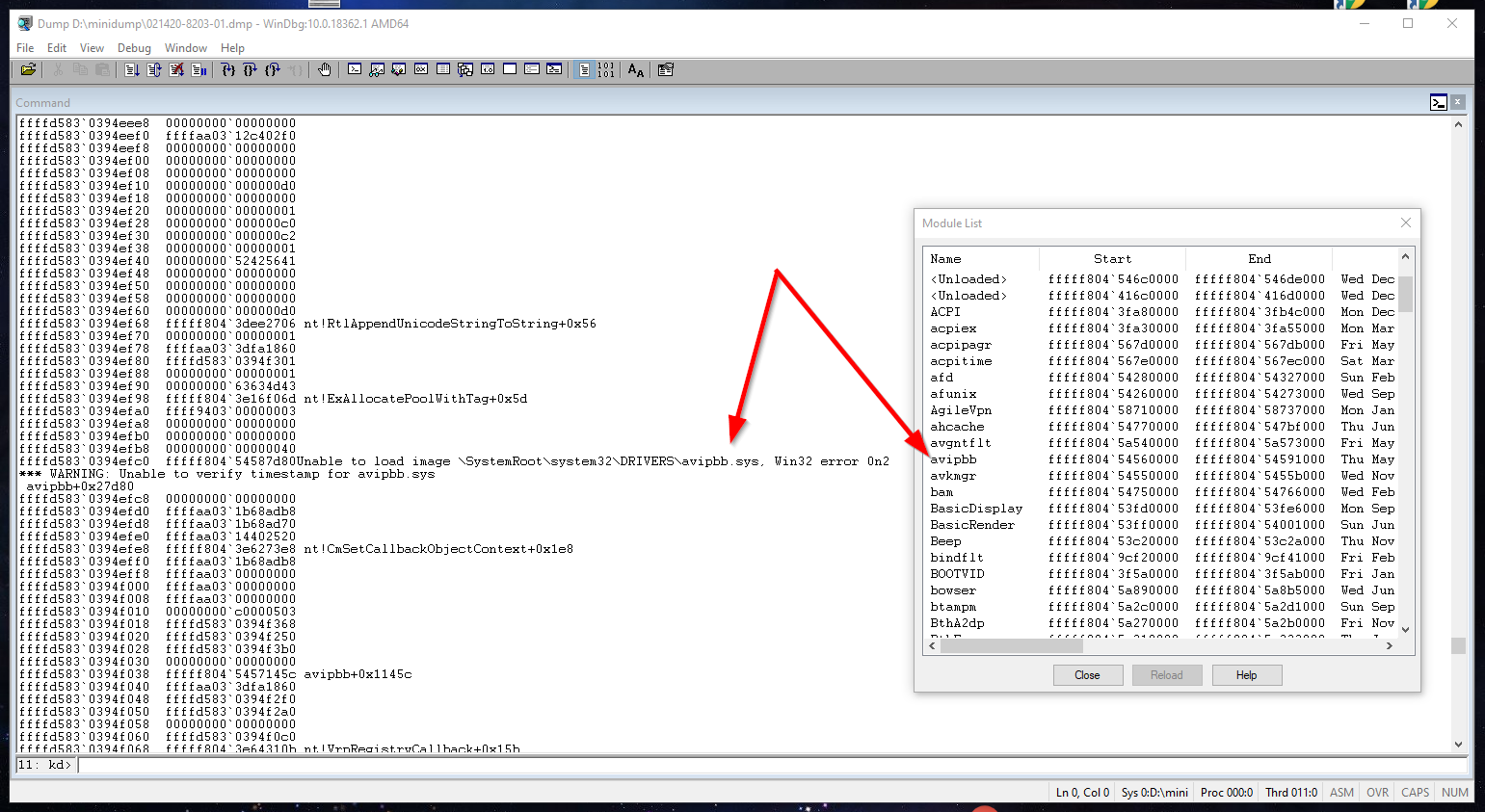
Task: Sort modules by Start column header
Action: pyautogui.click(x=1113, y=258)
